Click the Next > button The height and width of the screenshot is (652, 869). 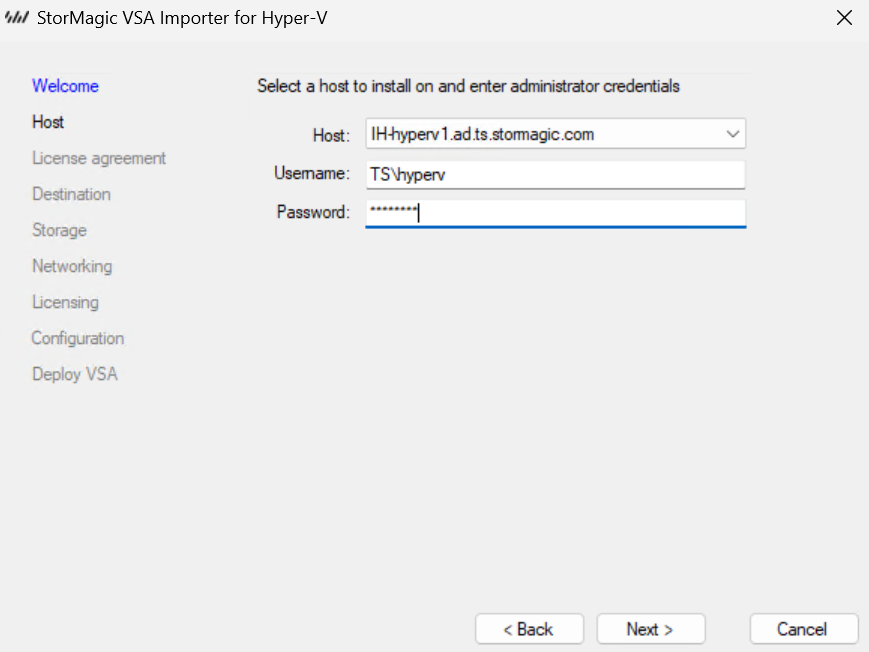(651, 629)
